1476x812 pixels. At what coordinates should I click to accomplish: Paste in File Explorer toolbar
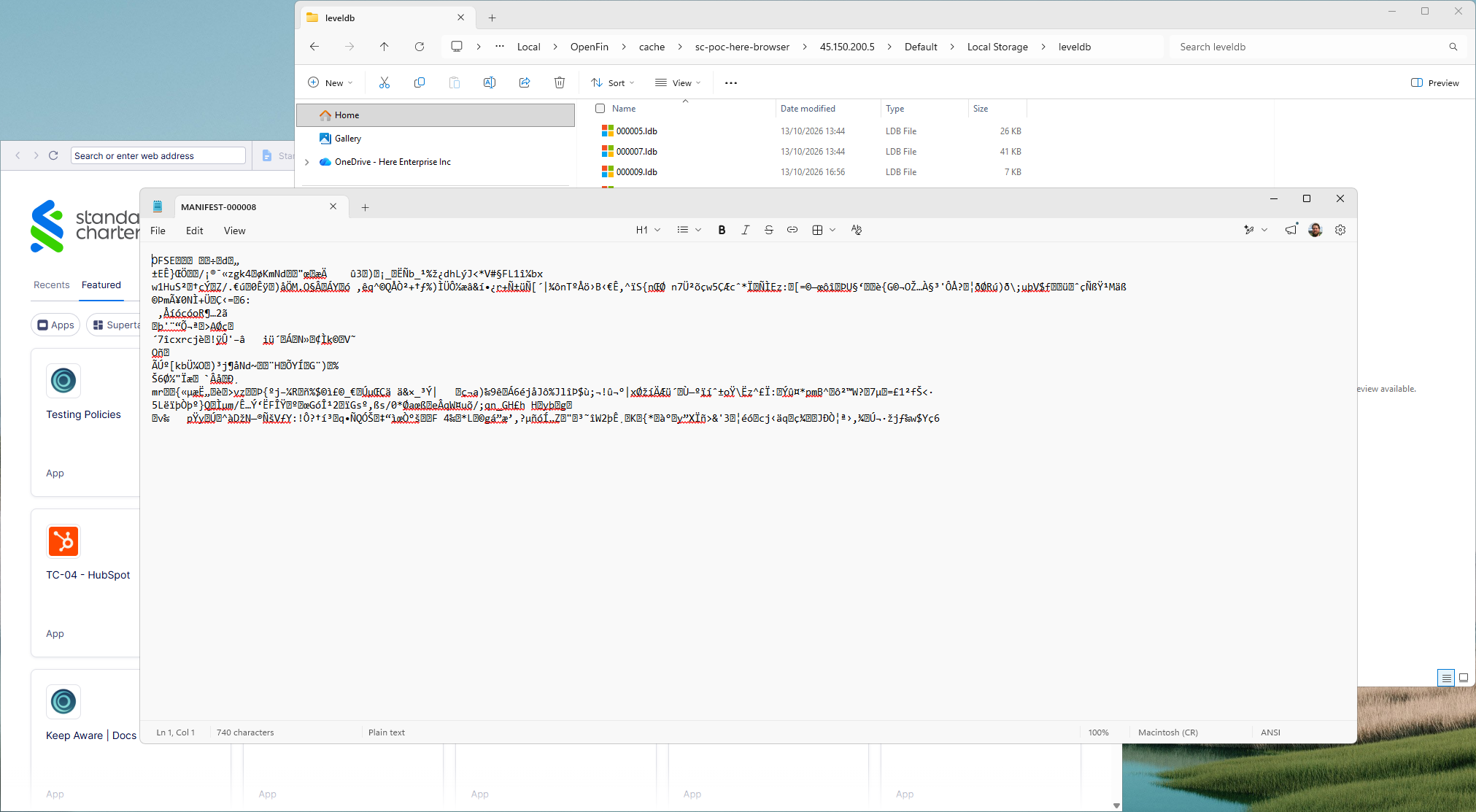(455, 82)
